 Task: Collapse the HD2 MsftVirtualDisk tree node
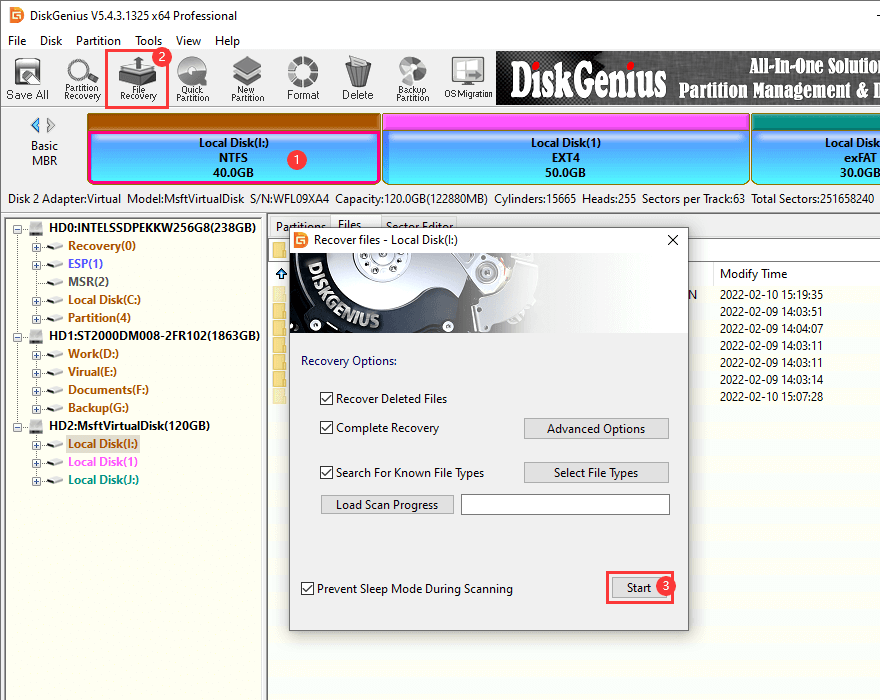pyautogui.click(x=17, y=427)
